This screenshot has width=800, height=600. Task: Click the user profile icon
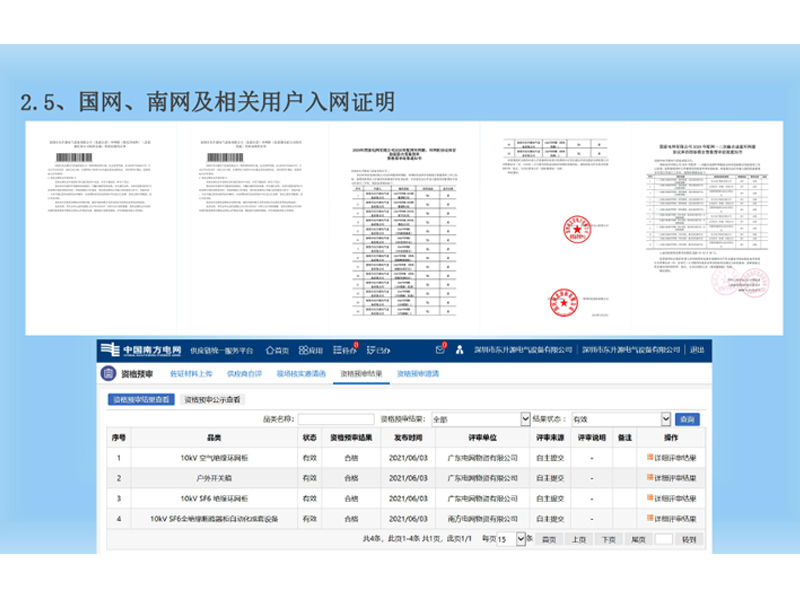(x=460, y=350)
